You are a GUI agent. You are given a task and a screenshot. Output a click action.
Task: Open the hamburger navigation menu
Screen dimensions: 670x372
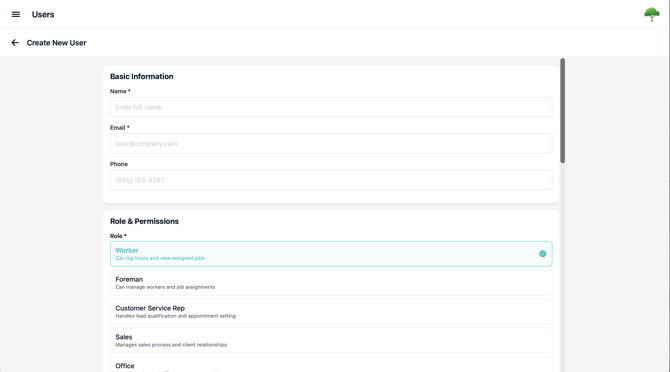[x=16, y=15]
